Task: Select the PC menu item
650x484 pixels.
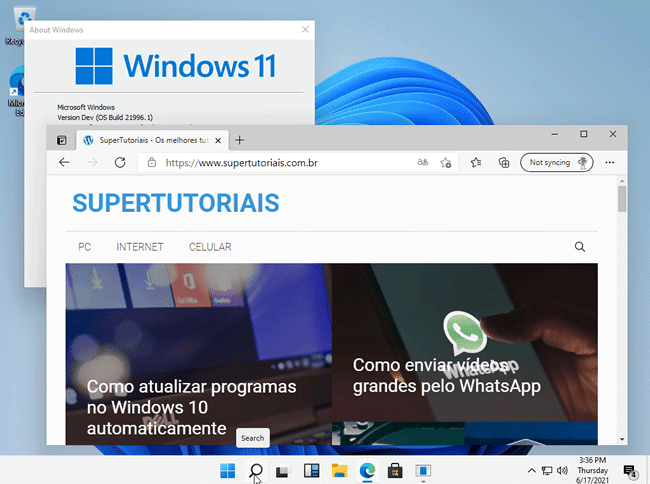Action: point(85,247)
